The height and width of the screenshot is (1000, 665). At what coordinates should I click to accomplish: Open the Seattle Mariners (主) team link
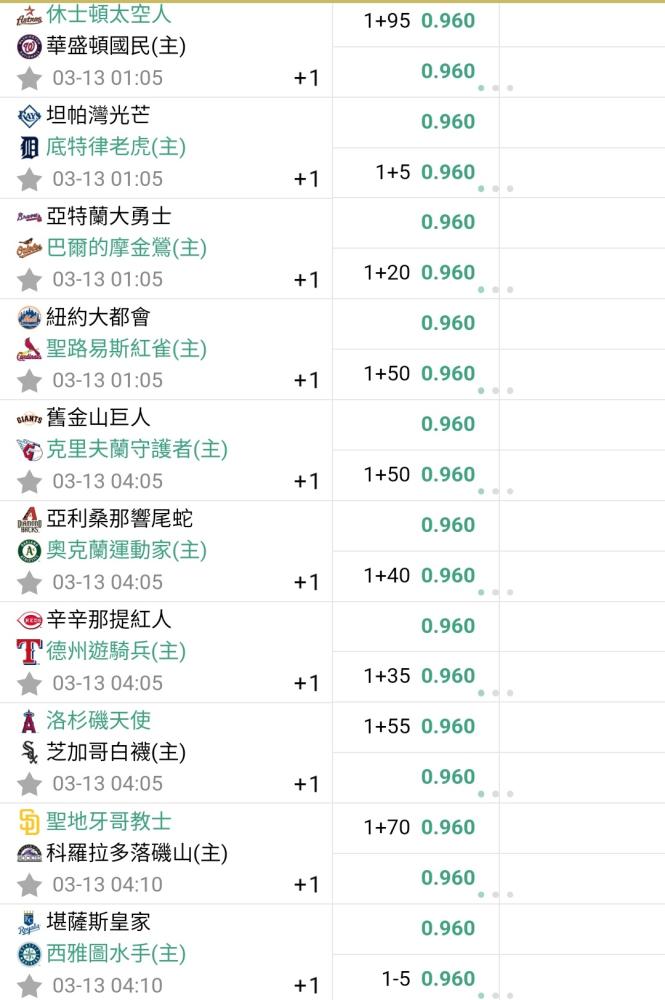(x=116, y=954)
